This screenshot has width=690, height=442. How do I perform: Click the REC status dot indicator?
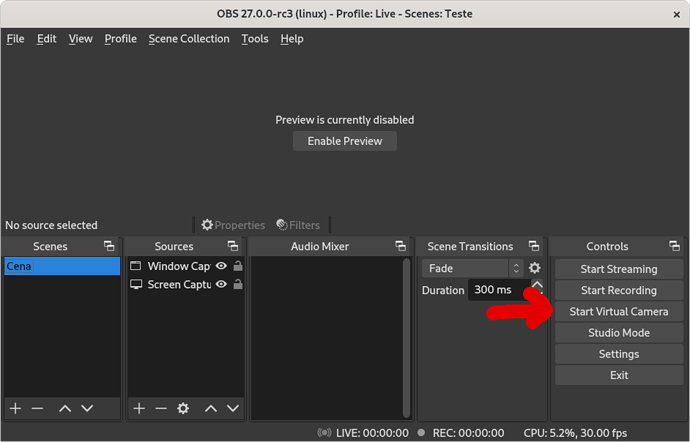tap(421, 432)
